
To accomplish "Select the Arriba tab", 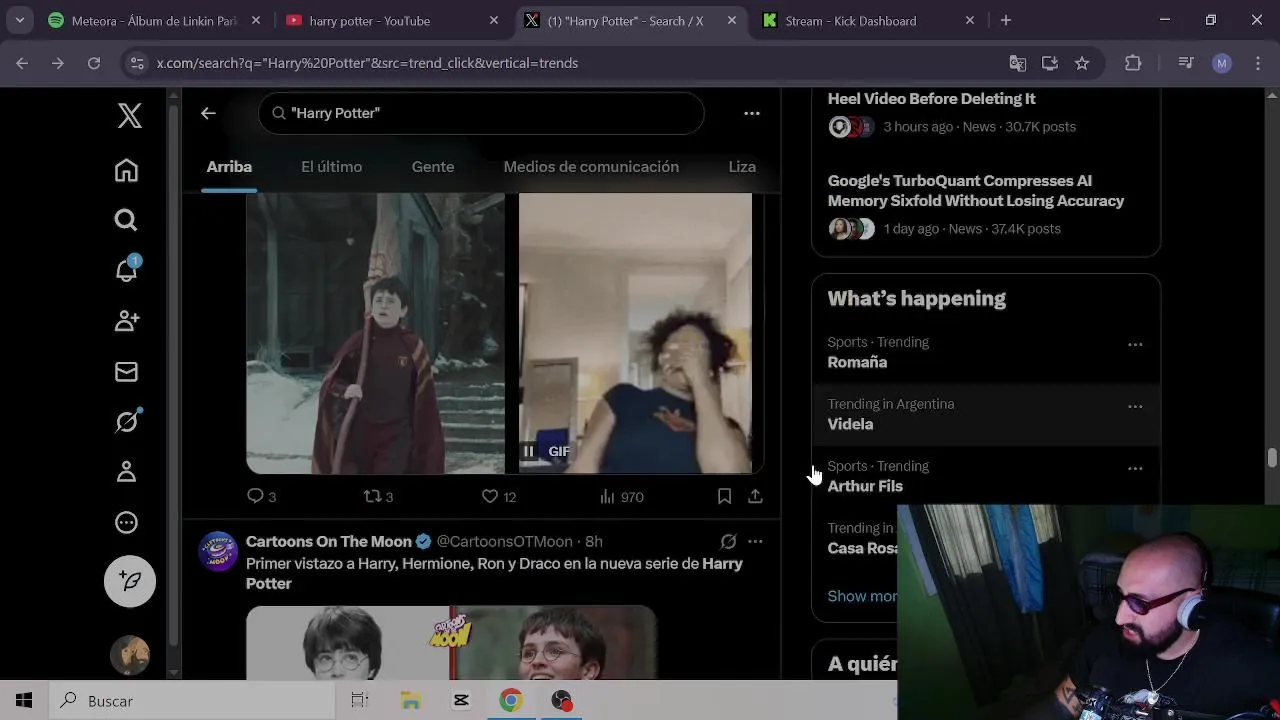I will pos(229,167).
